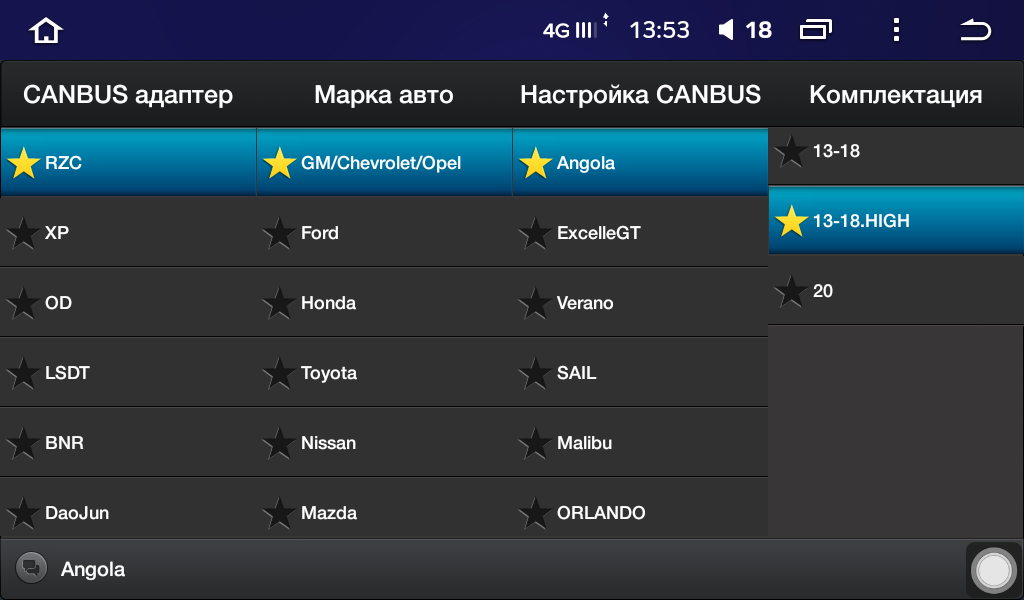Select the Malibu CANBUS setting
Screen dimensions: 1024x600
pos(640,443)
